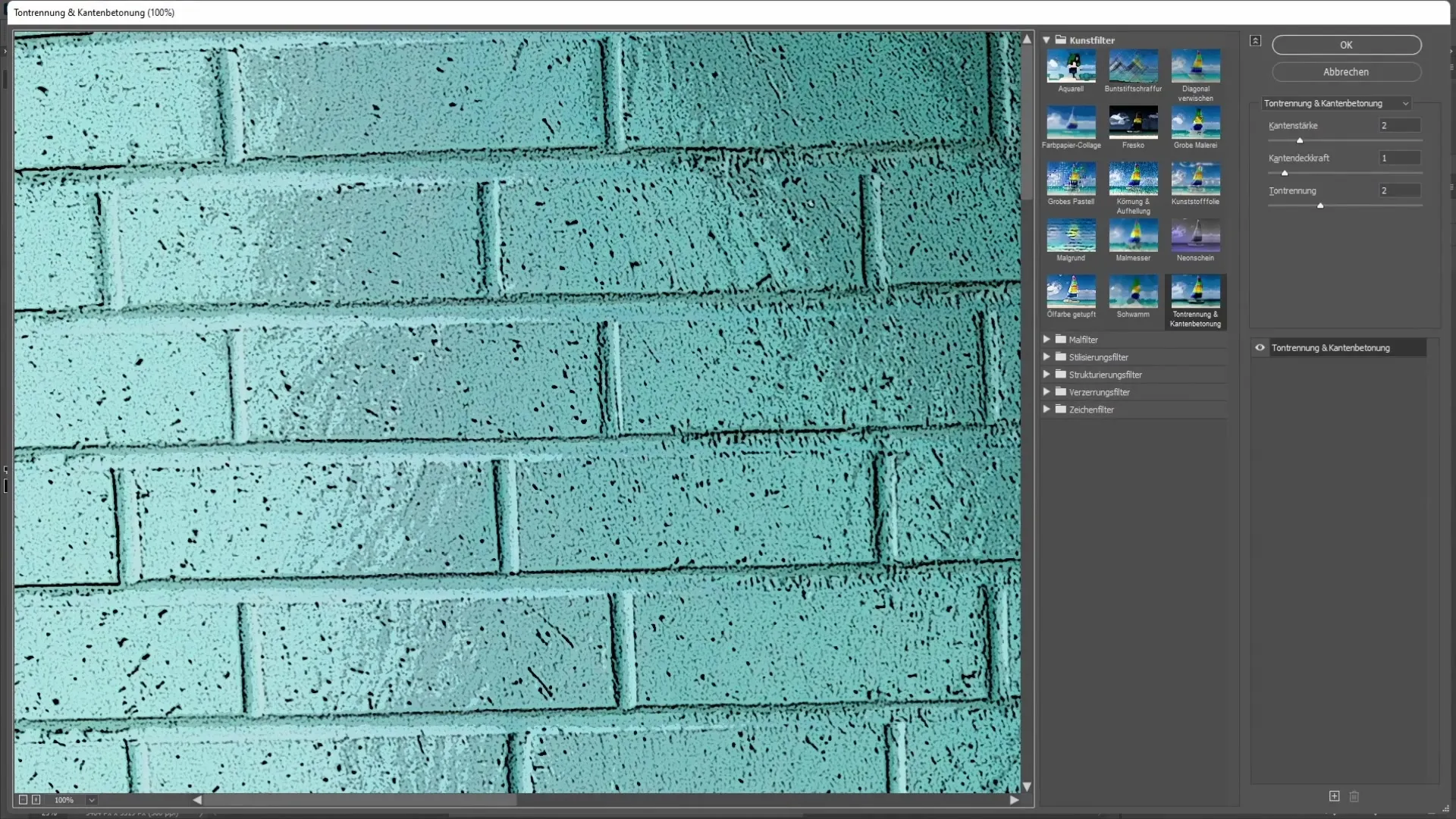Click the horizontal preview scrollbar thumb
1456x819 pixels.
pyautogui.click(x=359, y=800)
